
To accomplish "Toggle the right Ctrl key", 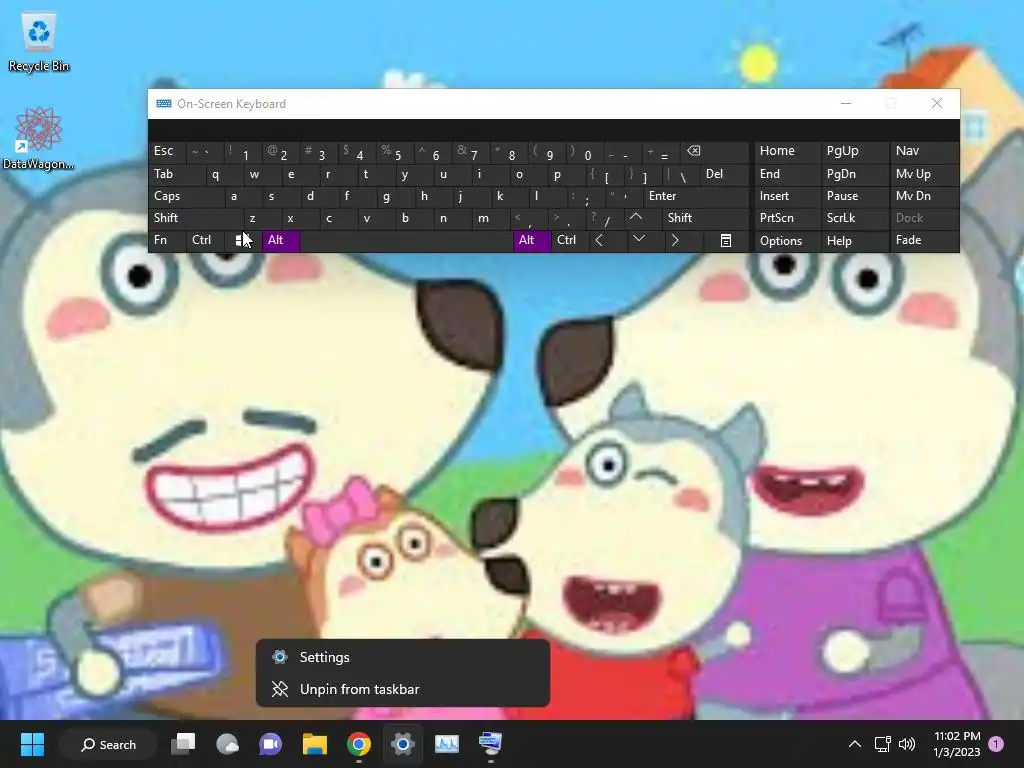I will pos(569,240).
